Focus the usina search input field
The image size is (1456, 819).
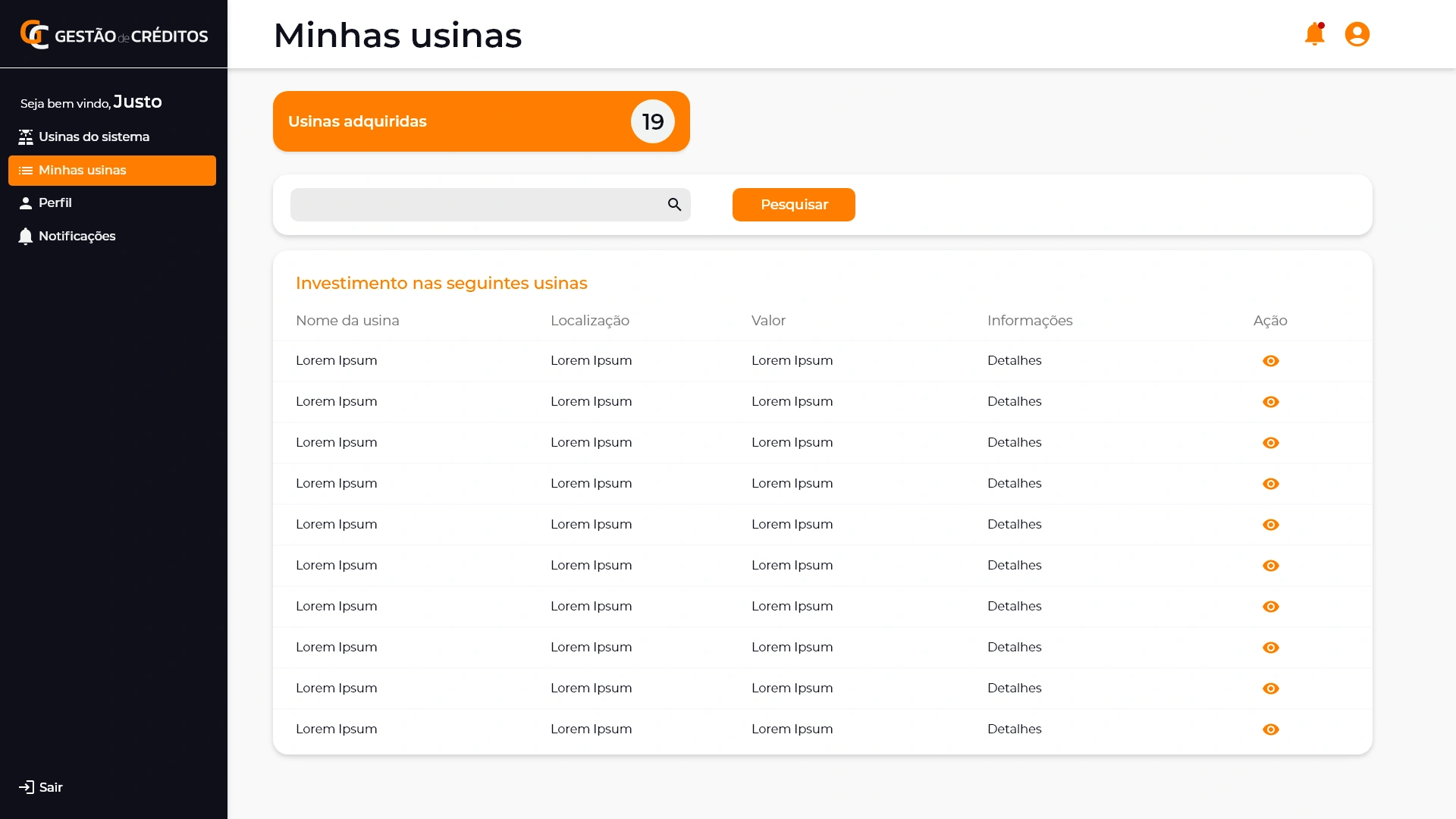coord(476,205)
